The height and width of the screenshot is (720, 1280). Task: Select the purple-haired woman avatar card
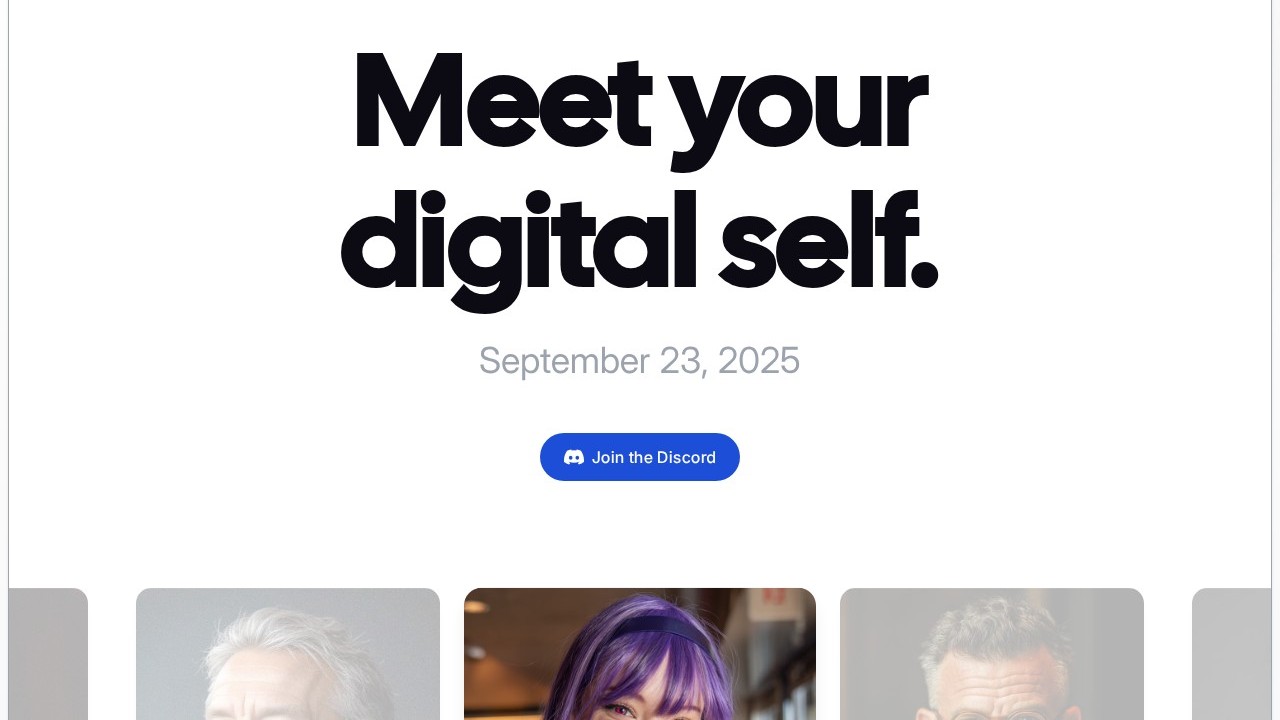[640, 654]
